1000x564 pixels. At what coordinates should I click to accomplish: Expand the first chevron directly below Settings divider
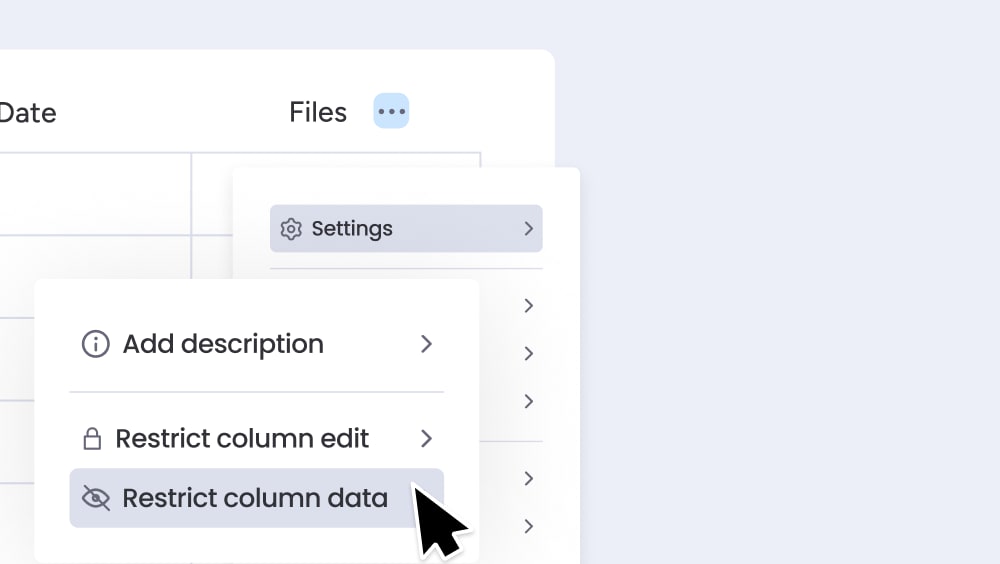[x=528, y=305]
